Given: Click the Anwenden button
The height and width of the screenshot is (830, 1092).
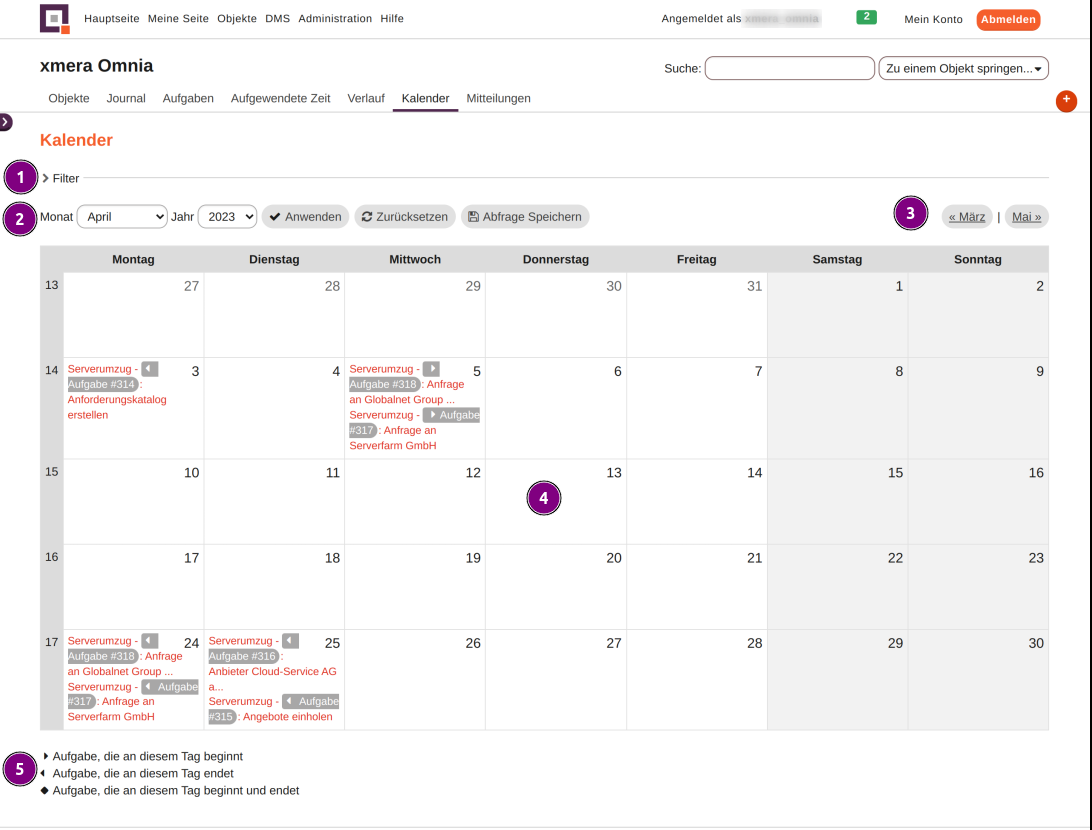Looking at the screenshot, I should pyautogui.click(x=305, y=217).
